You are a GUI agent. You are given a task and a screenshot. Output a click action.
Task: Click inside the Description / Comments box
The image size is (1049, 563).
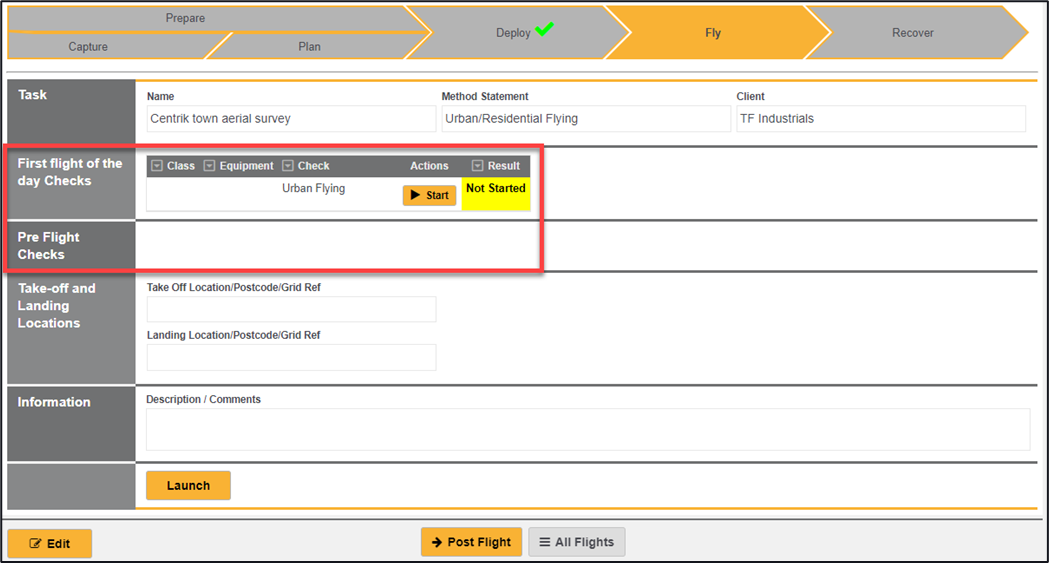click(587, 429)
